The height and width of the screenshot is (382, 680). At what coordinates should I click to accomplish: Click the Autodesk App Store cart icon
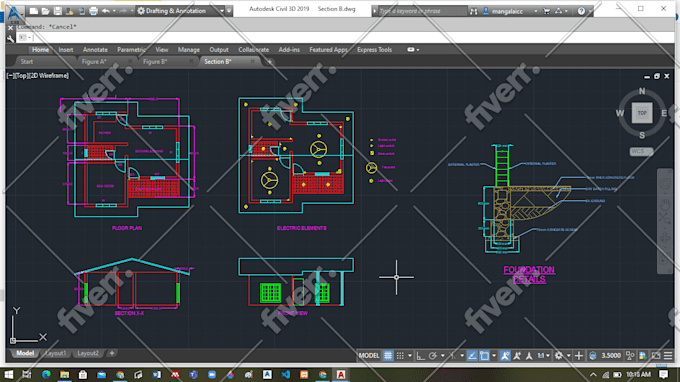[x=546, y=11]
